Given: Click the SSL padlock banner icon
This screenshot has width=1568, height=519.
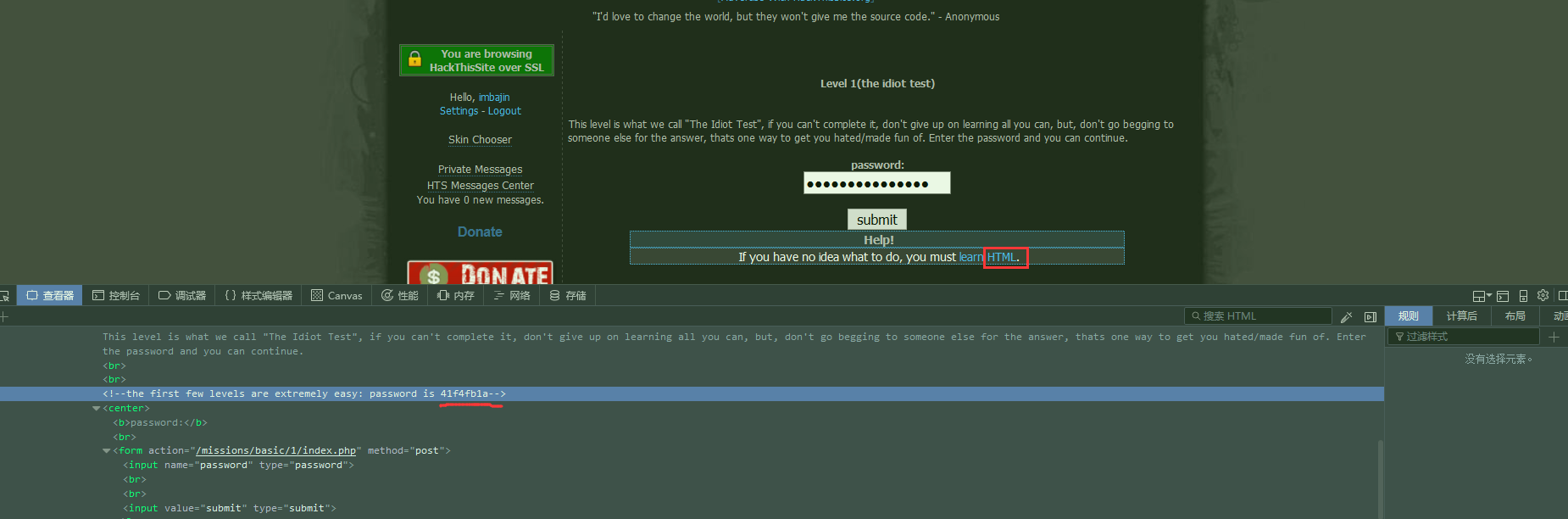Looking at the screenshot, I should coord(414,59).
